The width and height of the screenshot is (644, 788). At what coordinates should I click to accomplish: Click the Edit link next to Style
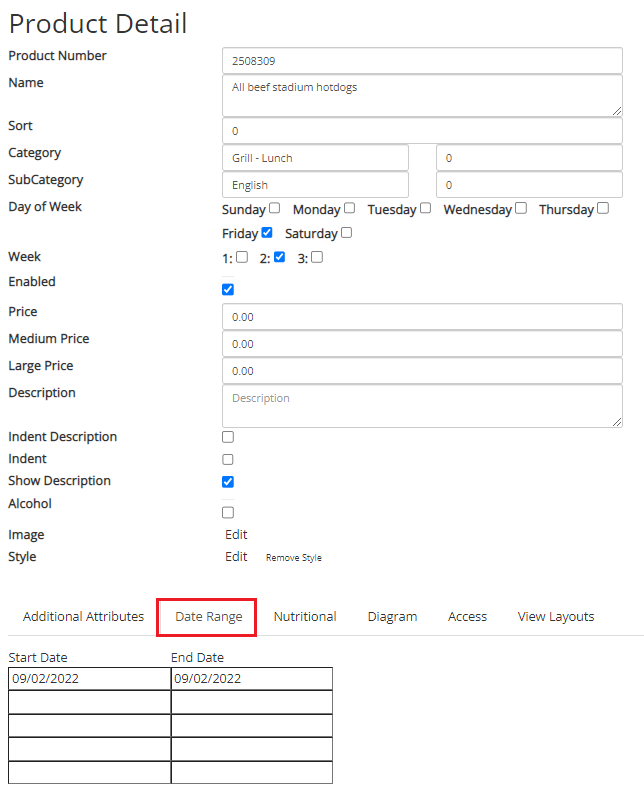236,556
